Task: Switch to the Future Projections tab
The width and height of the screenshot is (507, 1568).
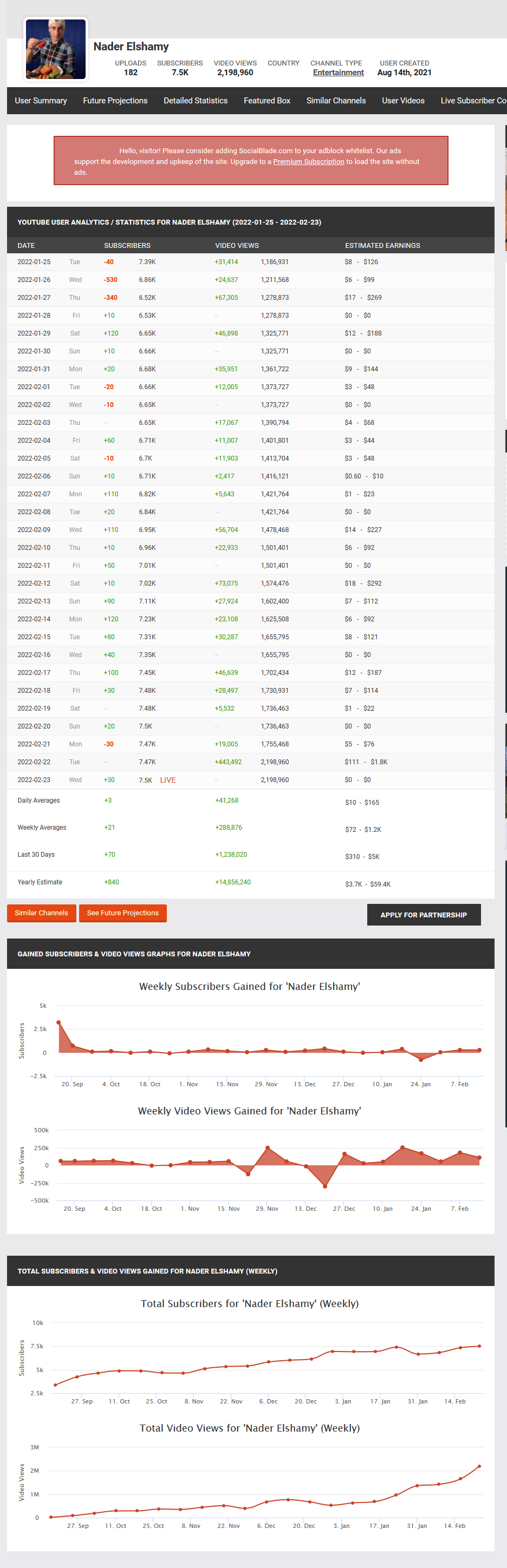Action: point(115,101)
